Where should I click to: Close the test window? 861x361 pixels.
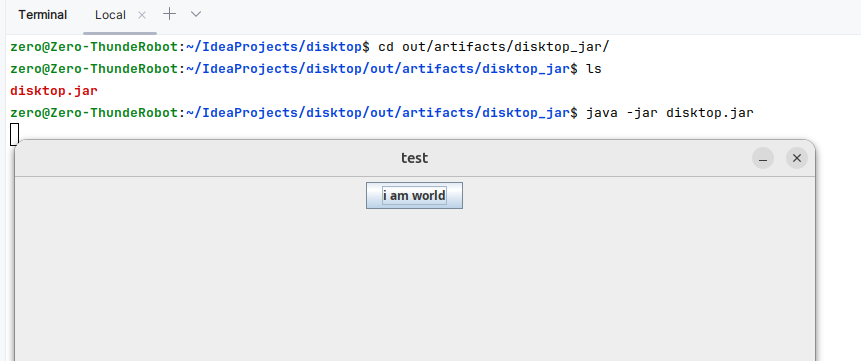click(x=797, y=158)
